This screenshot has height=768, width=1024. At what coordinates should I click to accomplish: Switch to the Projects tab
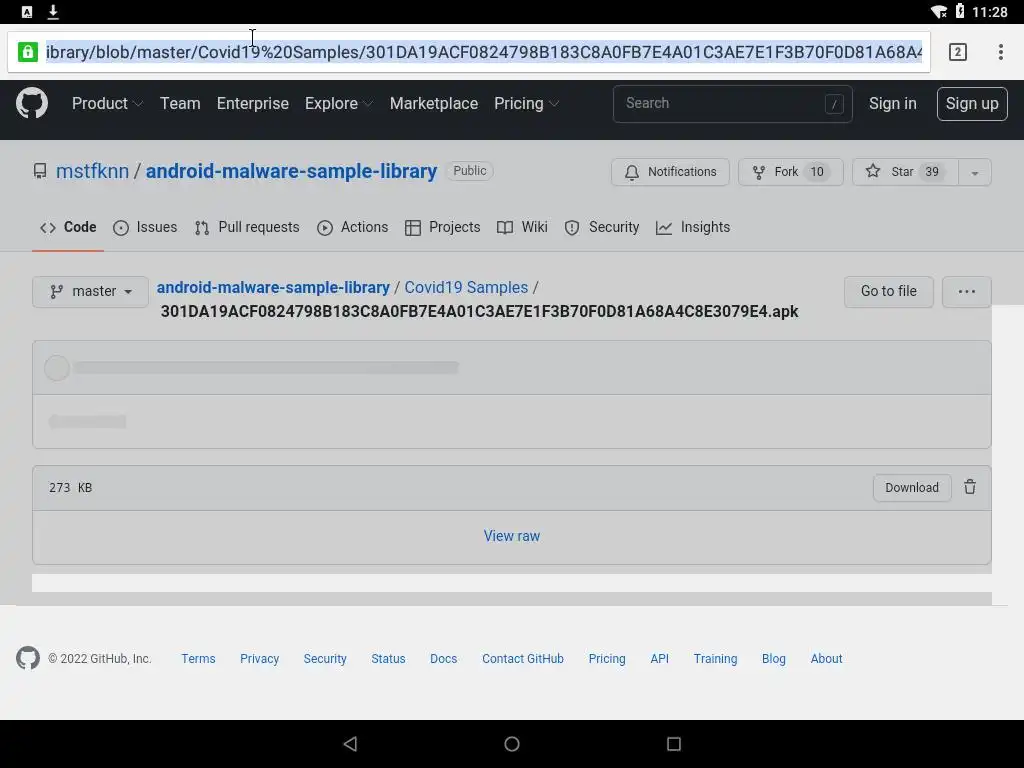click(442, 227)
